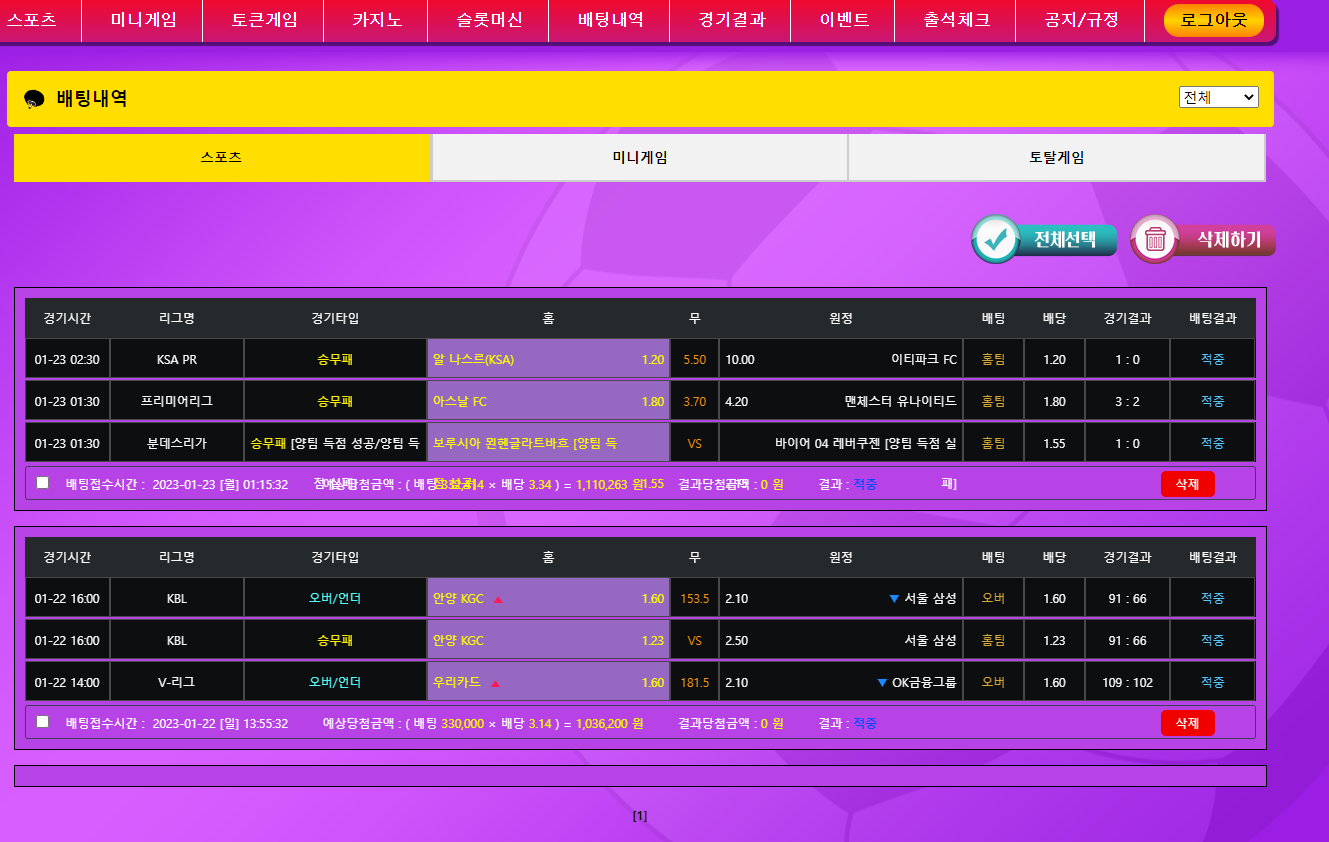Open 경기결과 in the top menu
This screenshot has width=1329, height=842.
(x=732, y=20)
